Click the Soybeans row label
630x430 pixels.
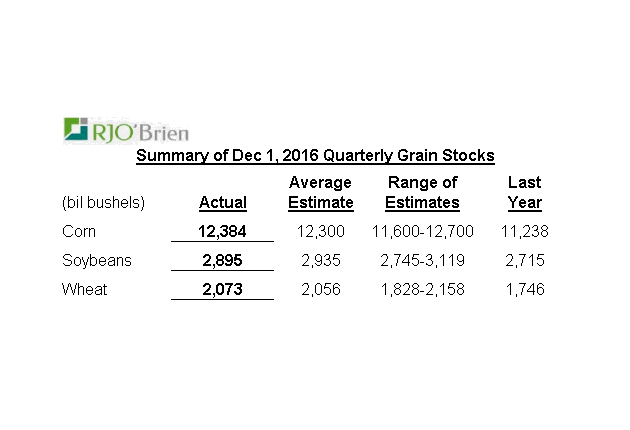coord(96,261)
